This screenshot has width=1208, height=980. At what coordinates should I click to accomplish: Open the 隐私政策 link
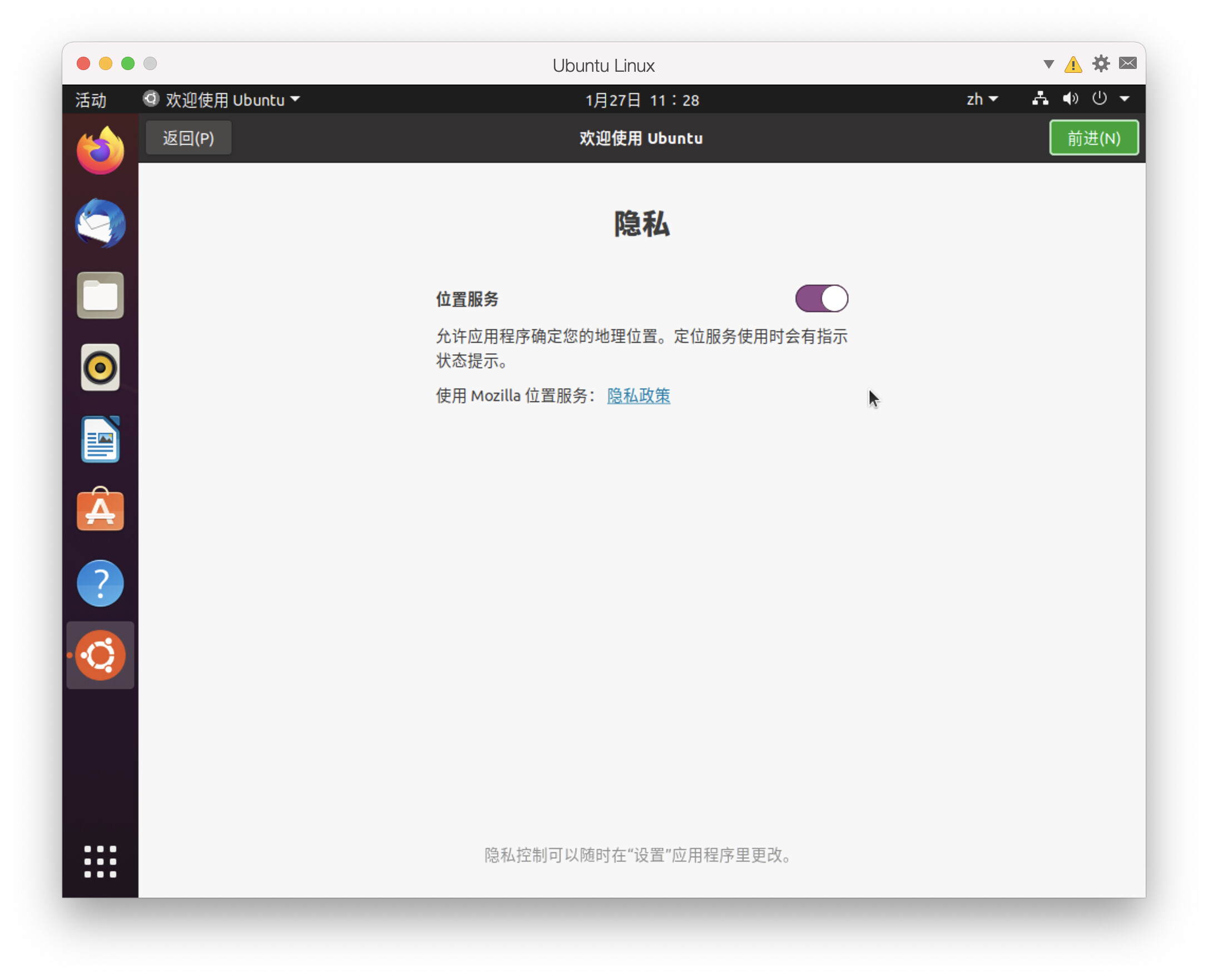(638, 395)
